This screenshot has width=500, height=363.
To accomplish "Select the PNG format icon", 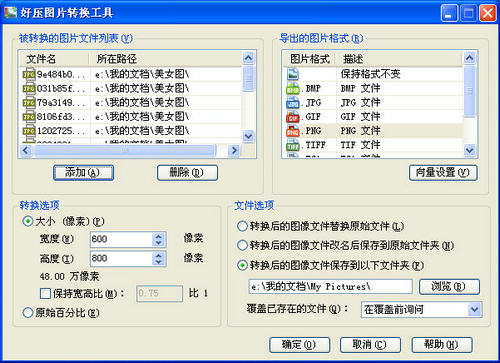I will [x=293, y=131].
